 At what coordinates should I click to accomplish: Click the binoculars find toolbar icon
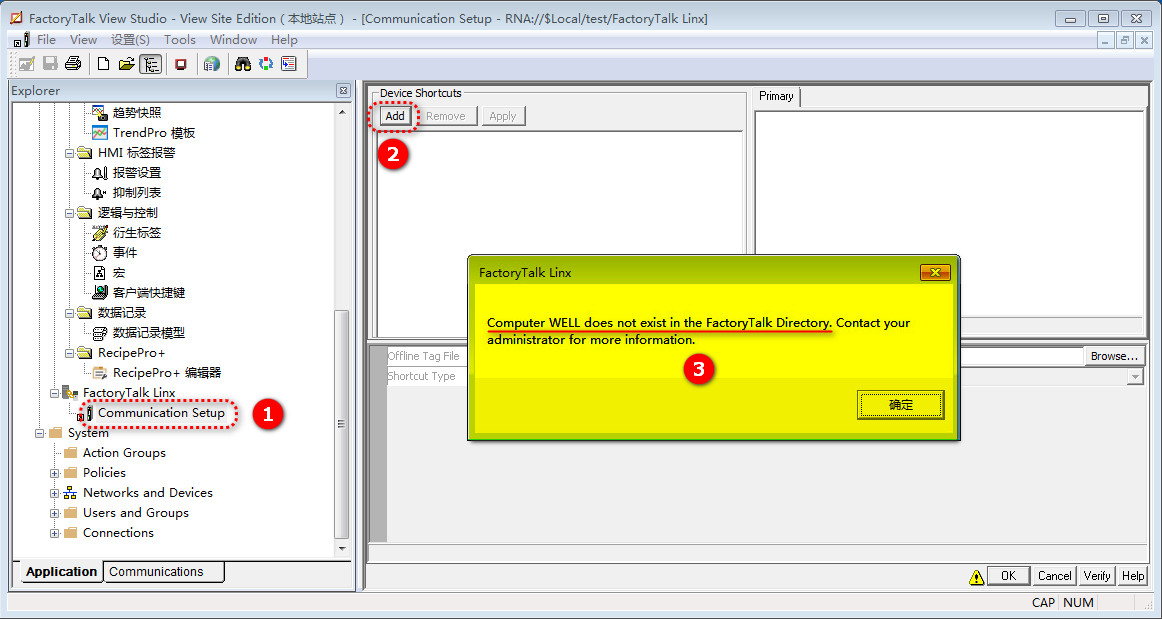242,64
